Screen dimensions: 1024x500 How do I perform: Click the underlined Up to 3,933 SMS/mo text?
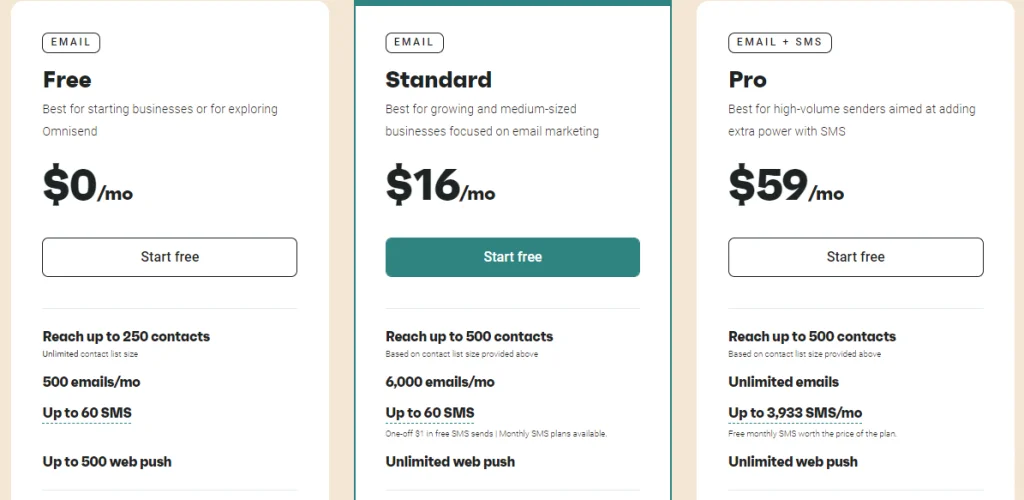(795, 412)
